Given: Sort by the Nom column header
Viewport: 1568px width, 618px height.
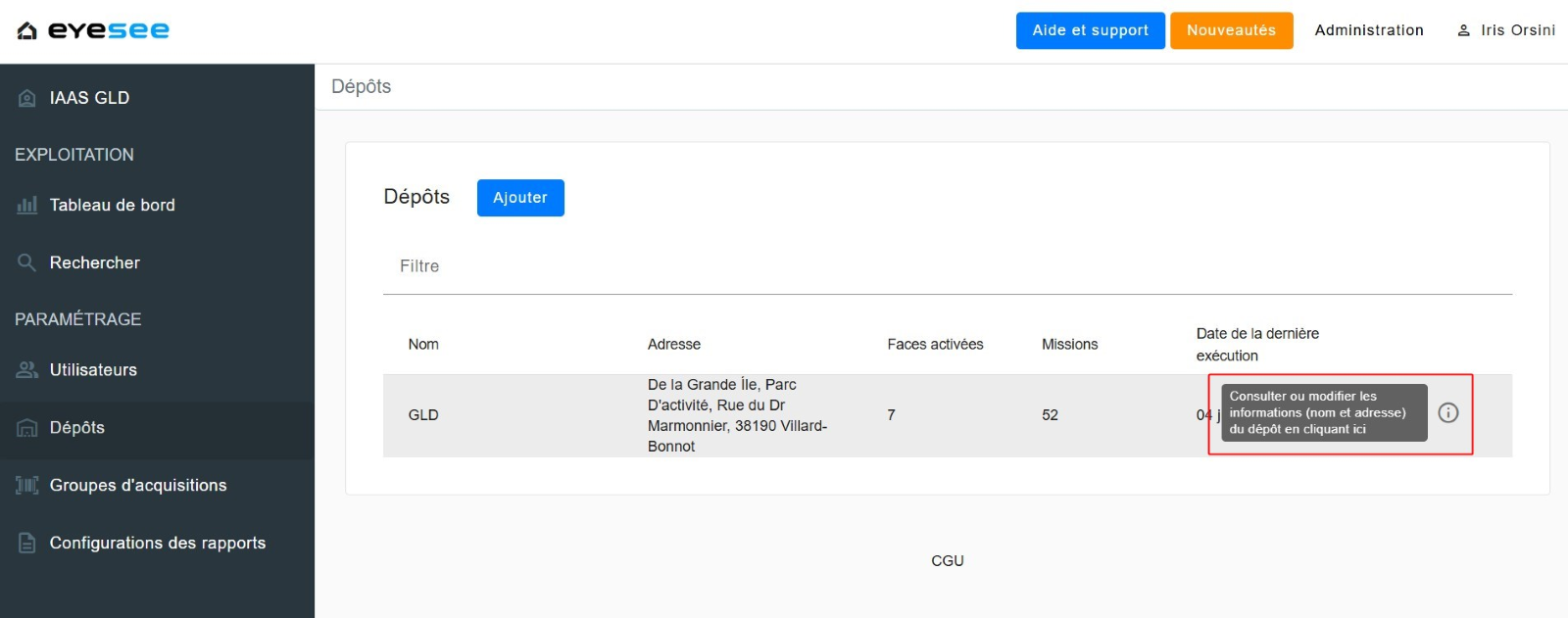Looking at the screenshot, I should click(x=423, y=345).
